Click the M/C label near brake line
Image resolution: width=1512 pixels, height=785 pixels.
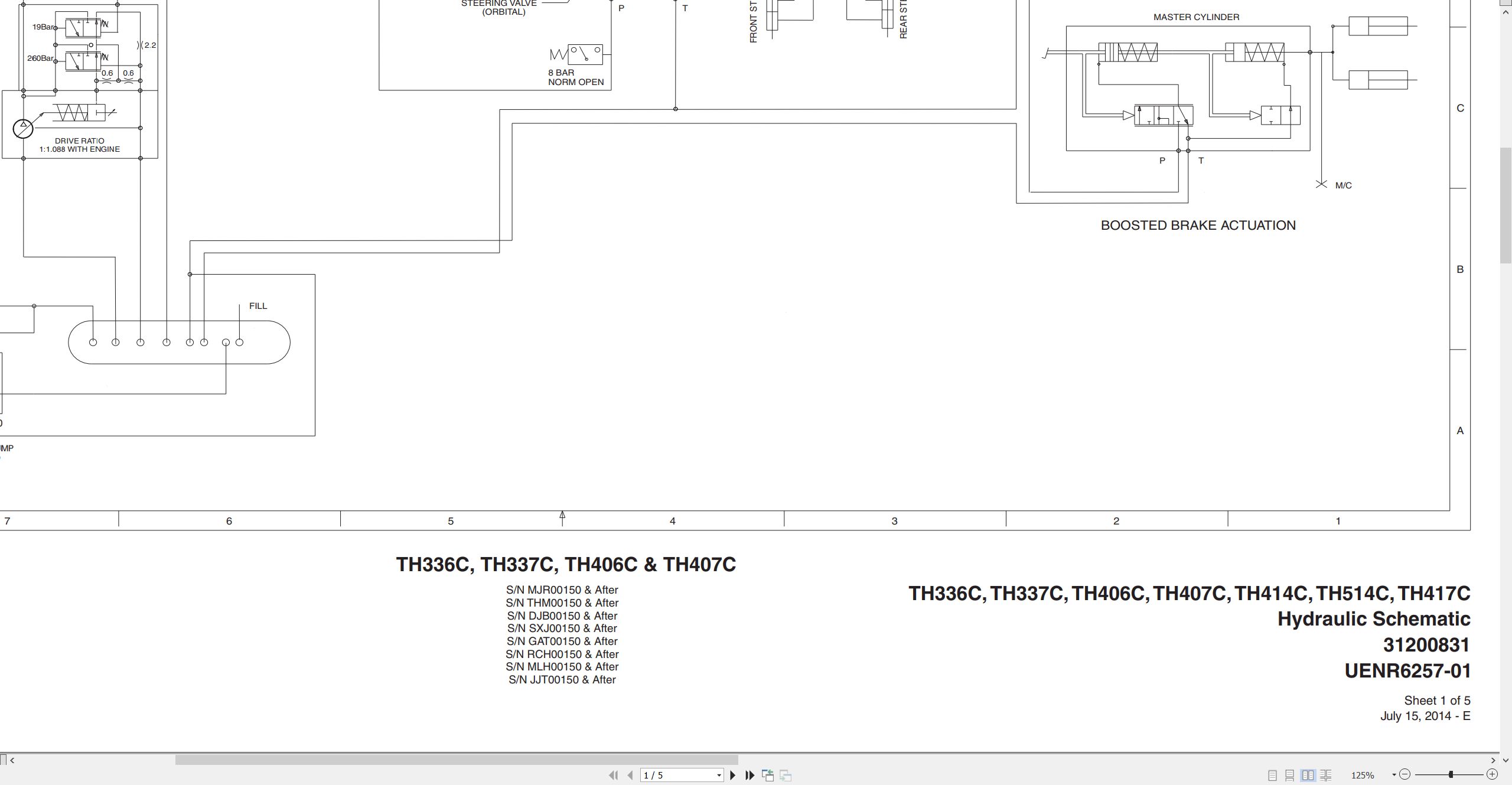tap(1344, 185)
